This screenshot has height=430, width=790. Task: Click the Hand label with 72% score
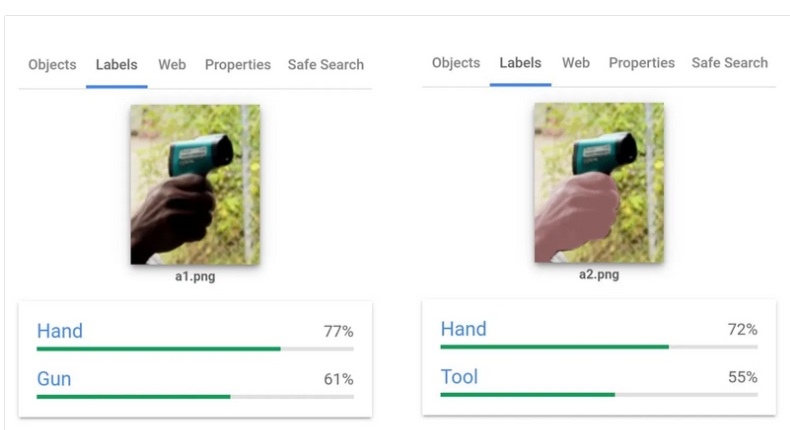coord(464,329)
